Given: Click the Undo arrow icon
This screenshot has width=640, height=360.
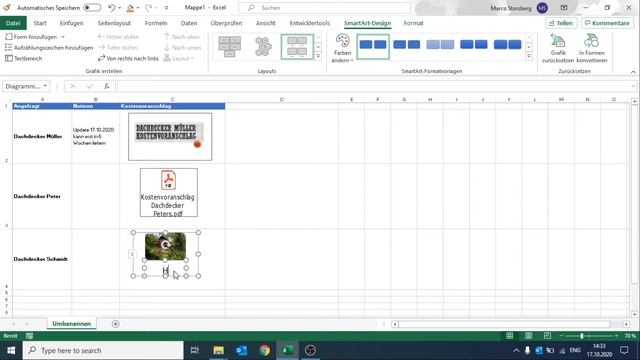Looking at the screenshot, I should pos(111,8).
